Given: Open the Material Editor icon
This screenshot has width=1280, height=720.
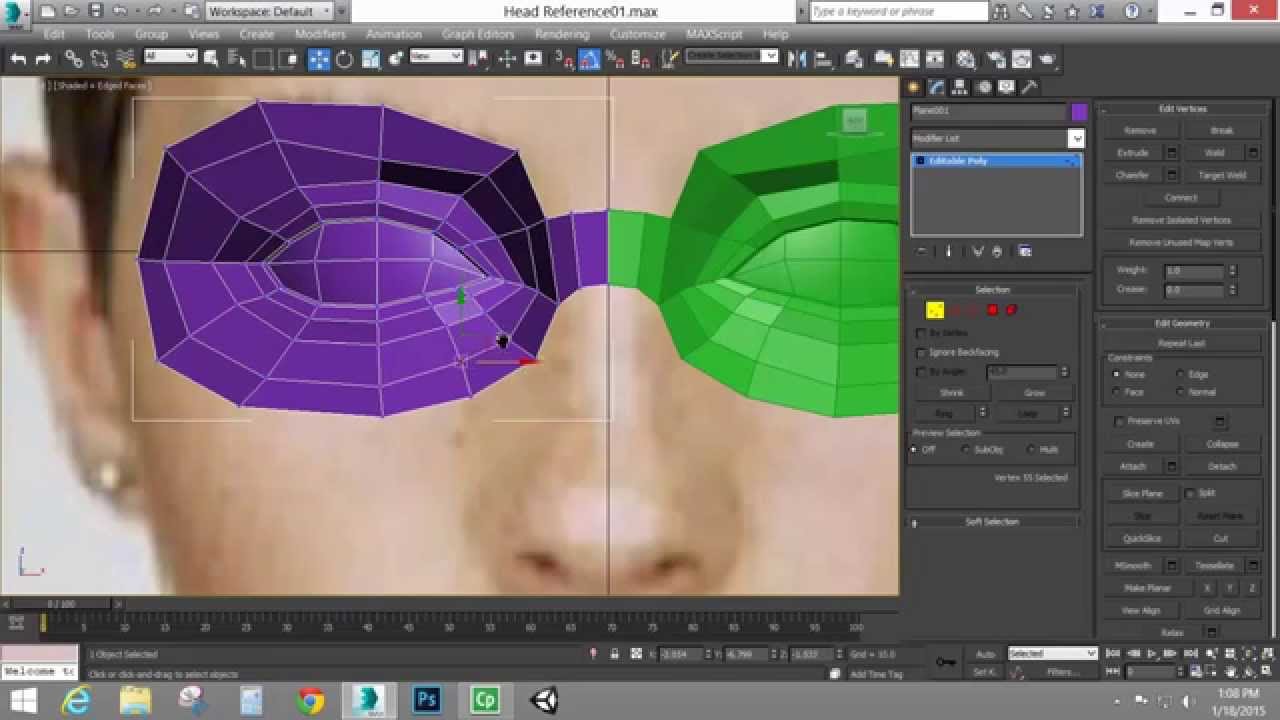Looking at the screenshot, I should click(966, 59).
